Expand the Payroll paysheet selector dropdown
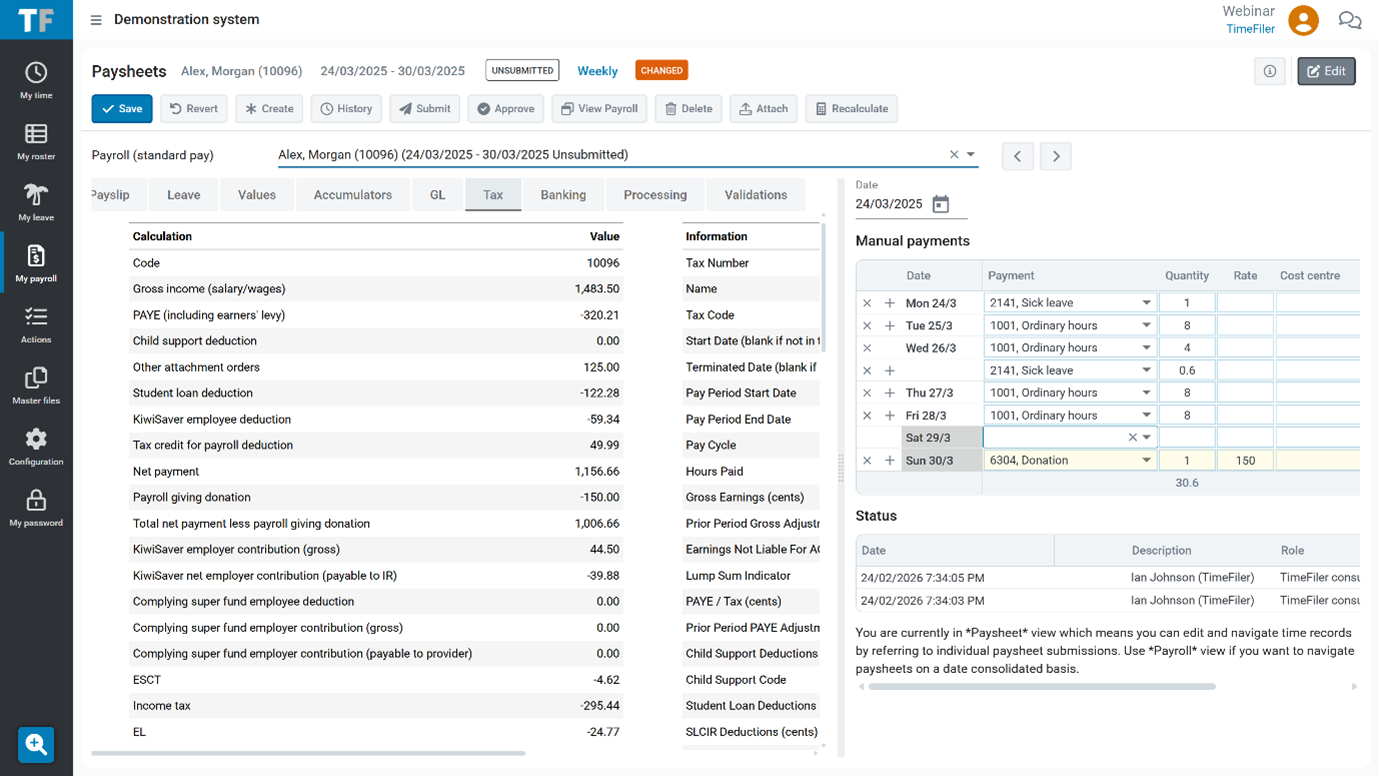This screenshot has height=776, width=1379. coord(971,155)
